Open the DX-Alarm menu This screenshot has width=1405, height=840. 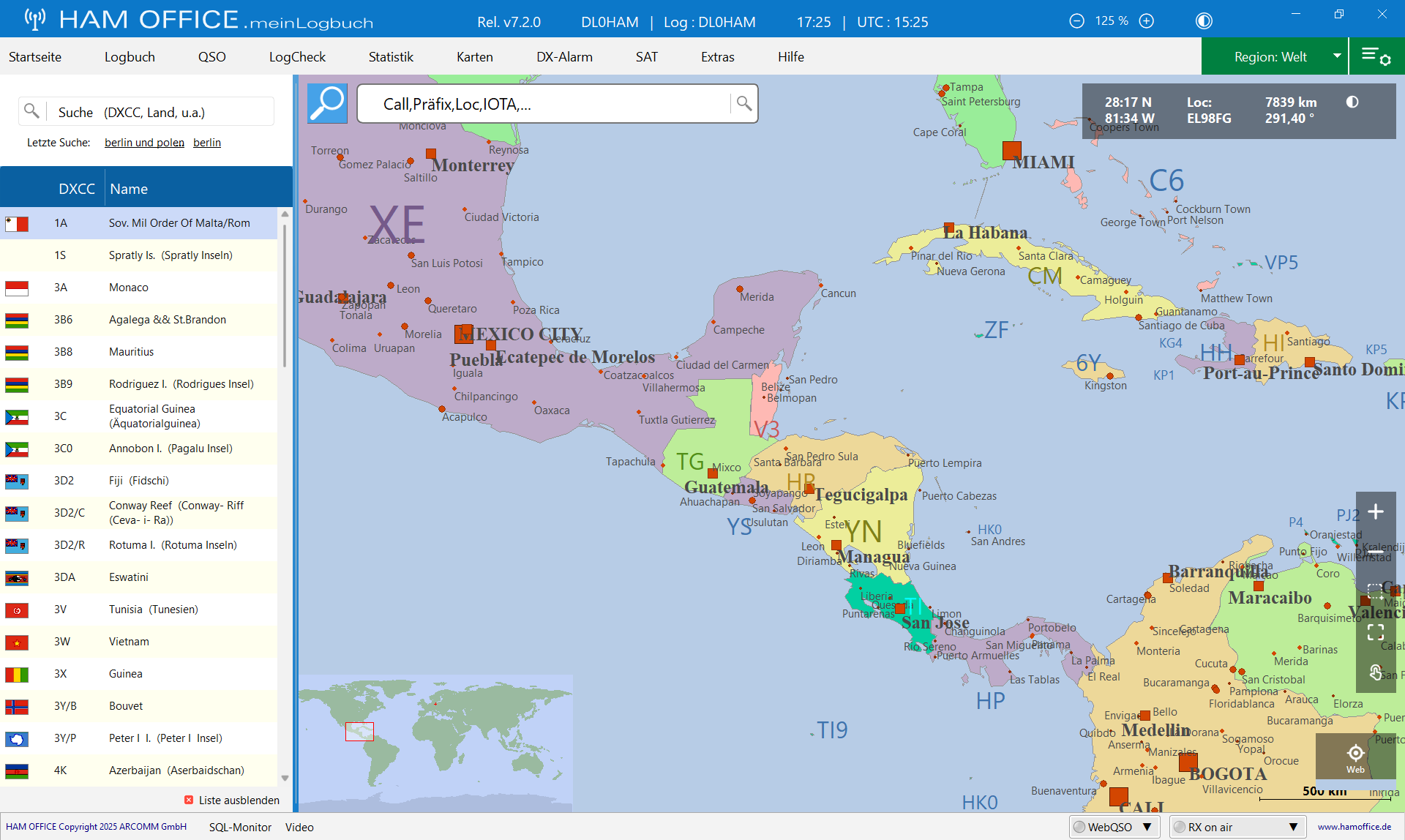564,56
